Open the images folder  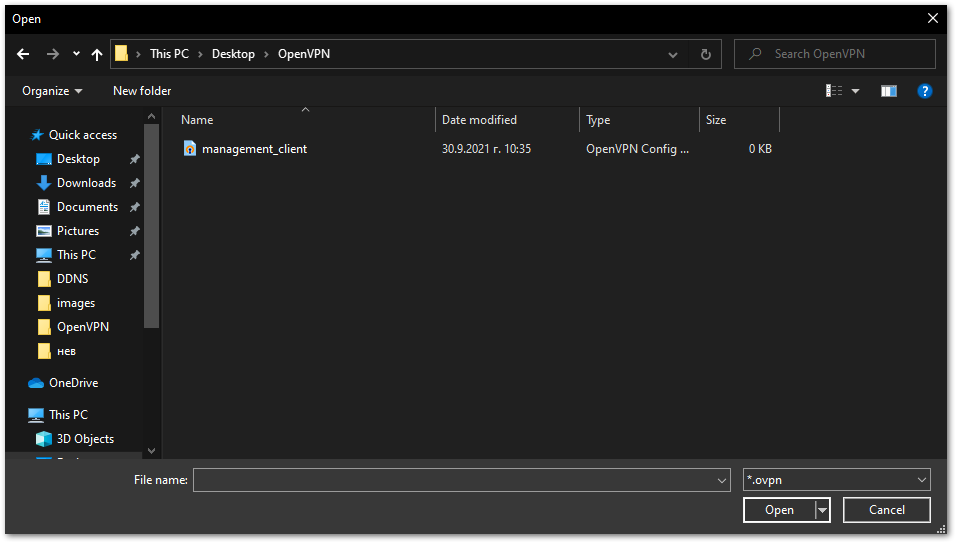[76, 303]
